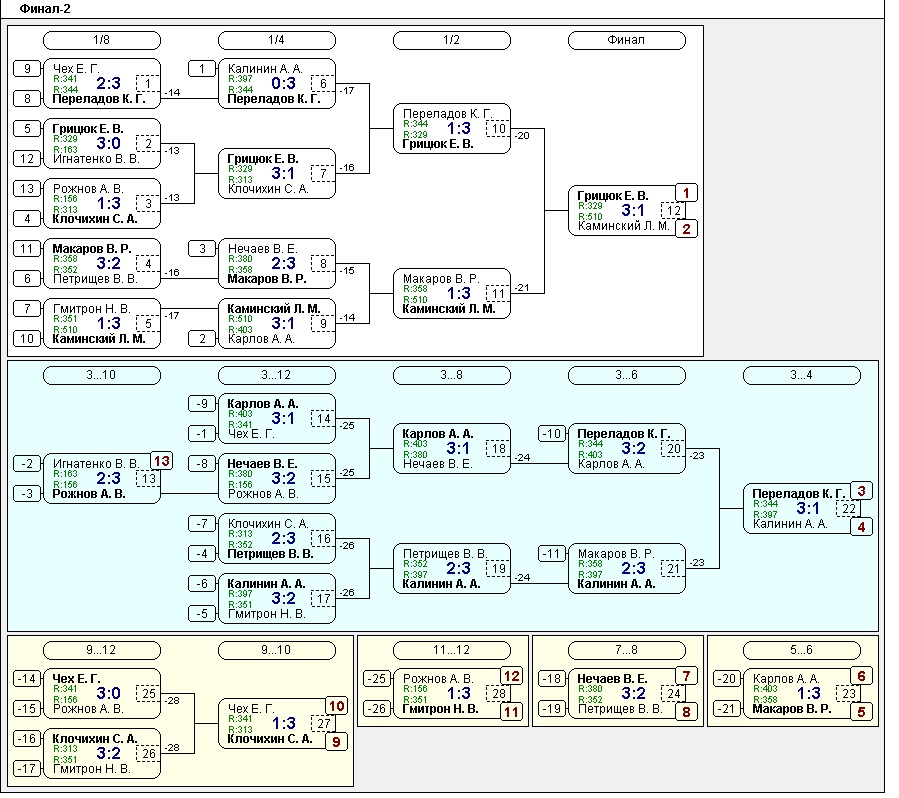Select seed box 9 beside Чех Е. Г.
Viewport: 899px width, 798px height.
click(x=27, y=68)
